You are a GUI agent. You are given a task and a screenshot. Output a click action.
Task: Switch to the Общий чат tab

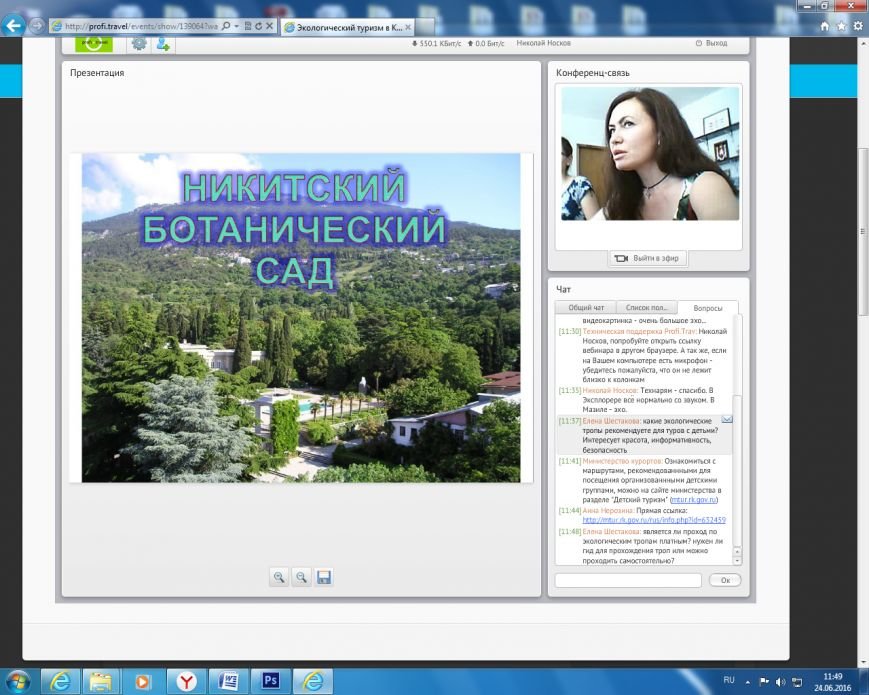586,308
